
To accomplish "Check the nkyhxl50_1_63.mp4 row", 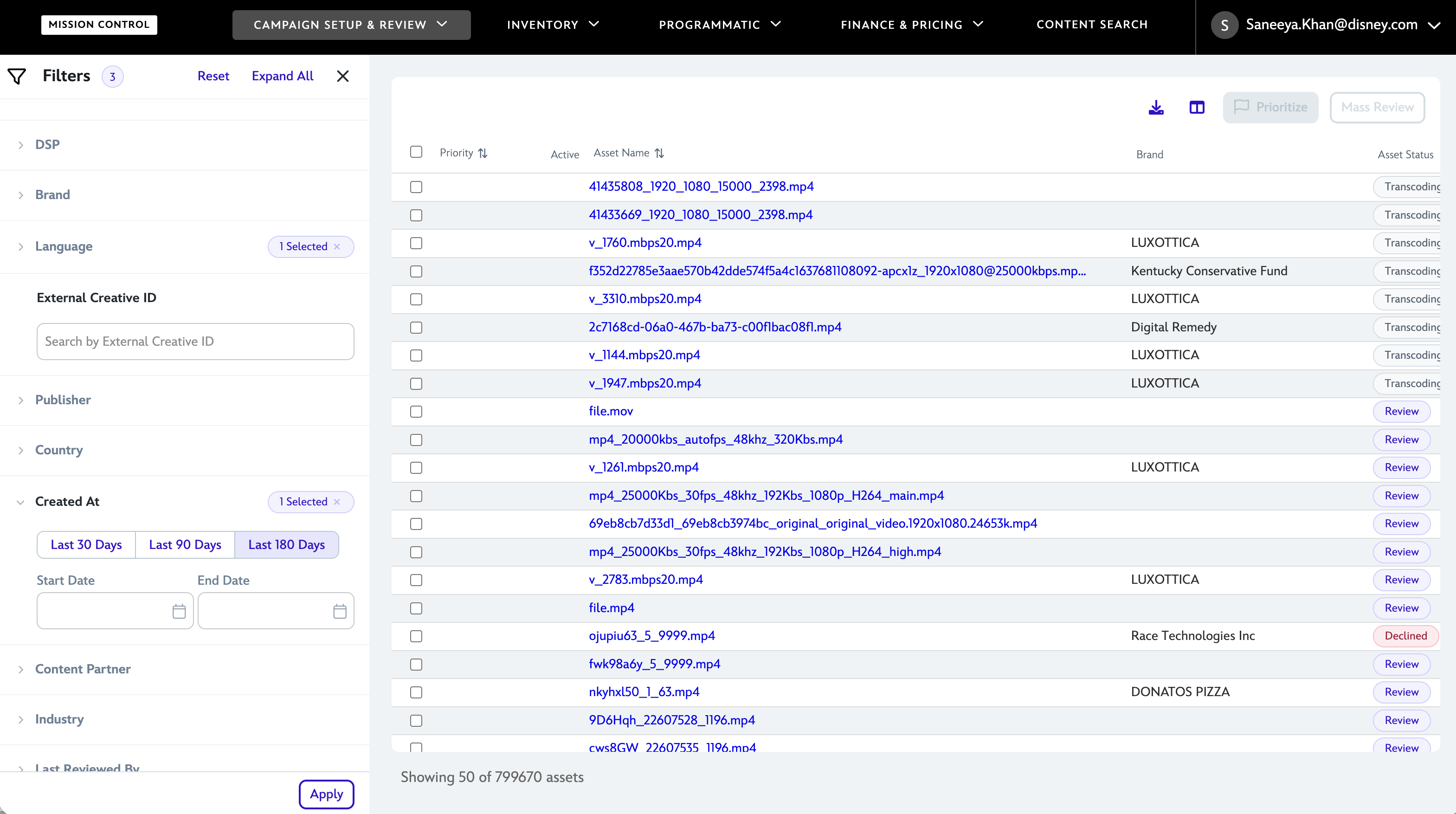I will (416, 692).
